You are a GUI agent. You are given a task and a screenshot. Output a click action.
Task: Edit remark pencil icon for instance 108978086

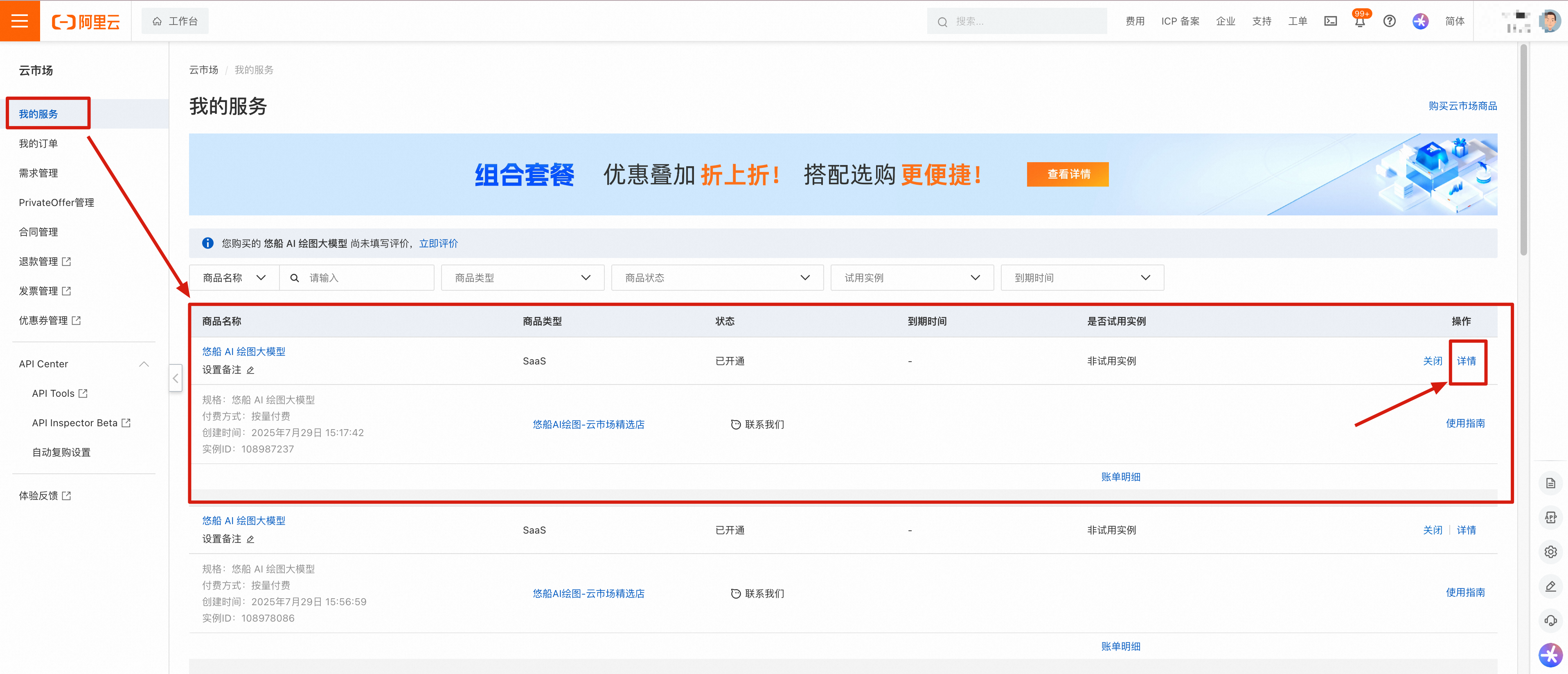tap(250, 539)
